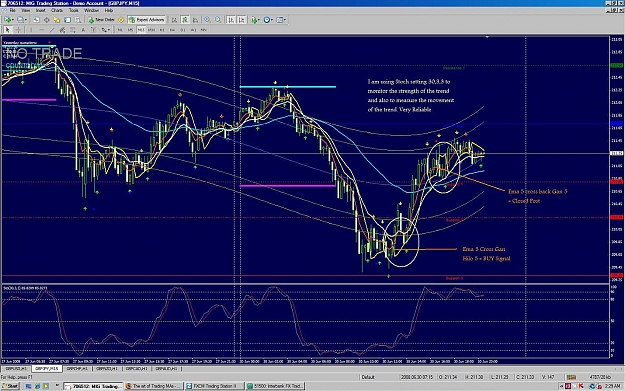
Task: Switch to the GBPAUD,H1 chart tab
Action: coord(166,369)
